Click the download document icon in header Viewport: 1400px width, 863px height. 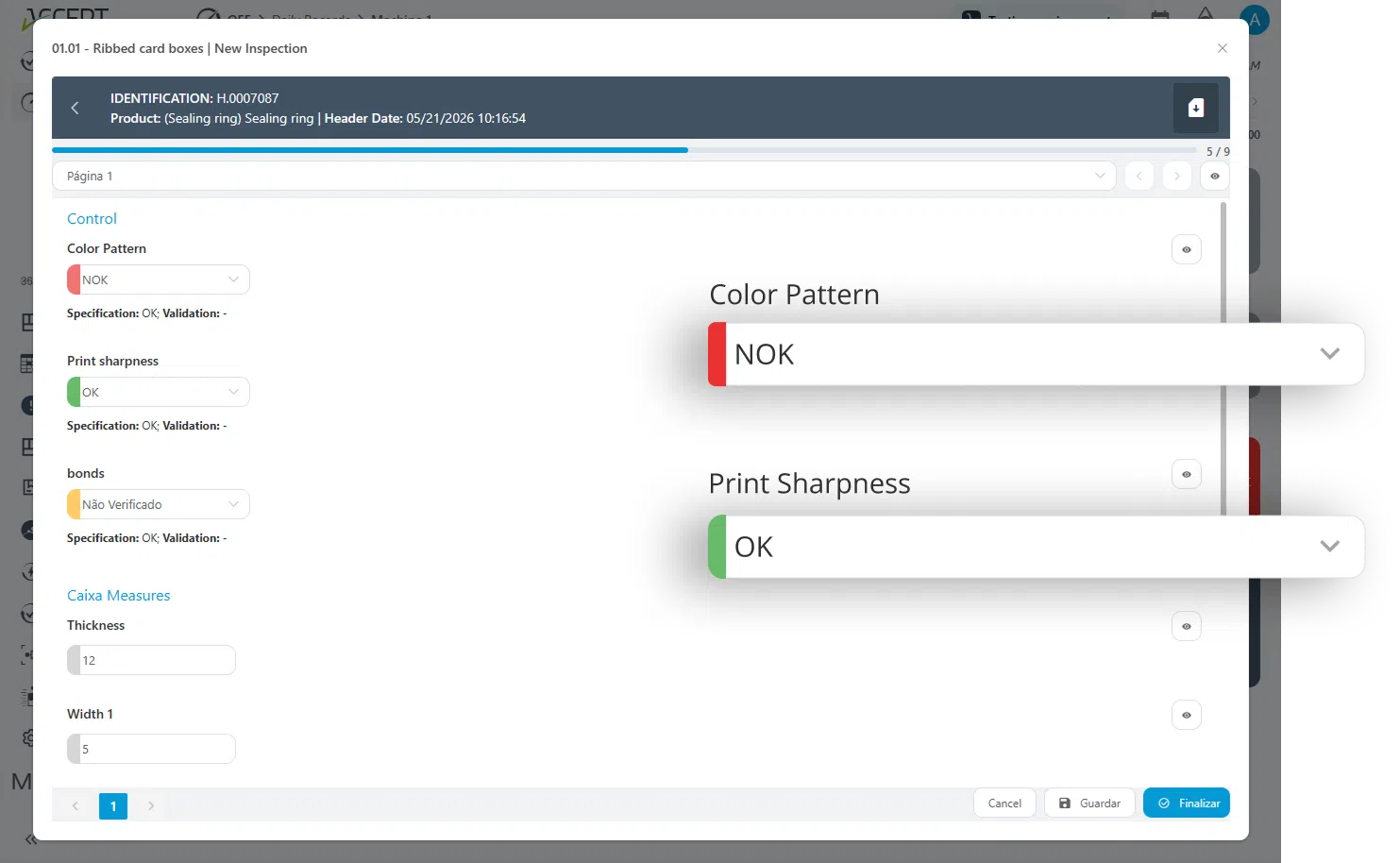[x=1195, y=108]
